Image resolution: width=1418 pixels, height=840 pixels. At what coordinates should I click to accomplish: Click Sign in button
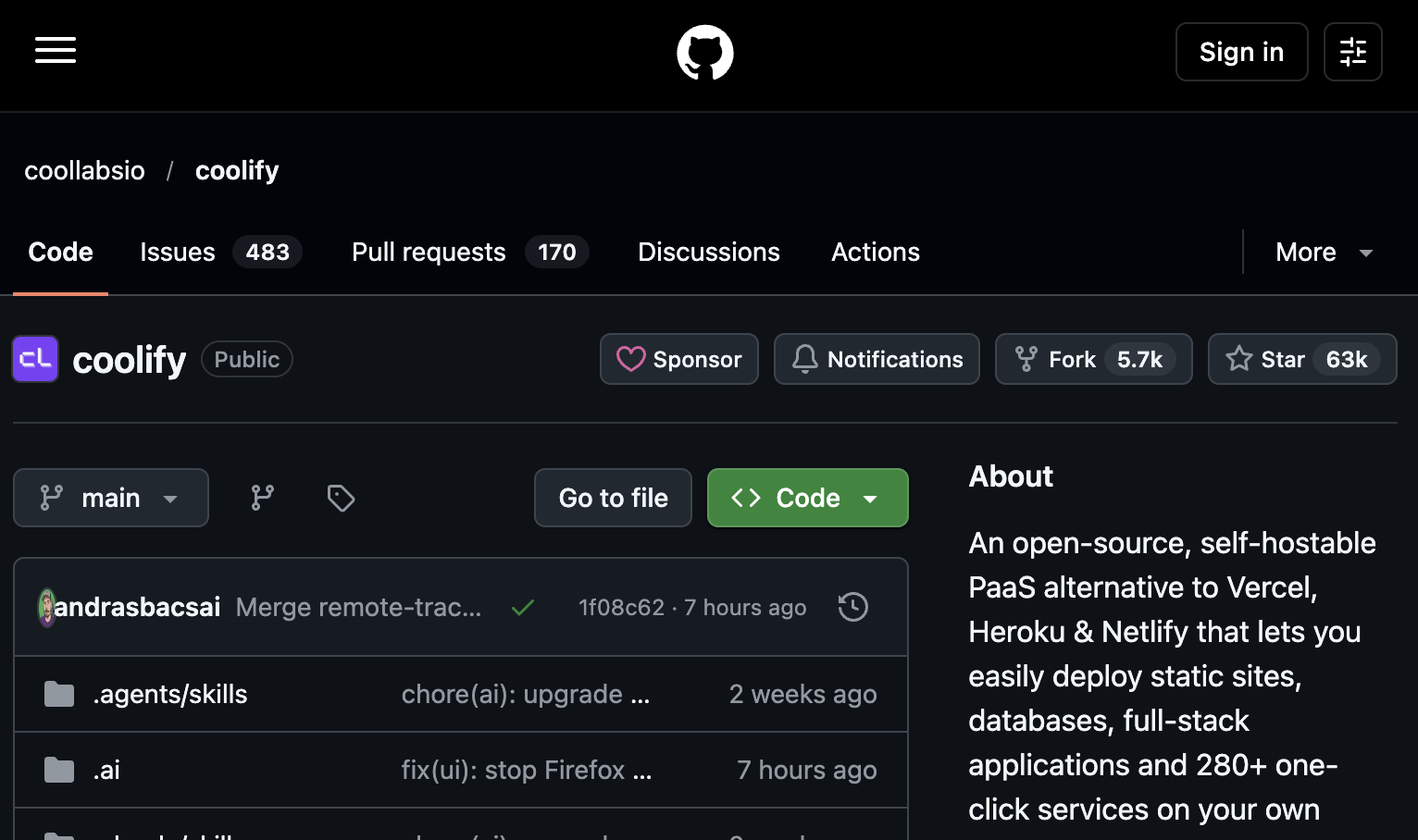[x=1242, y=52]
